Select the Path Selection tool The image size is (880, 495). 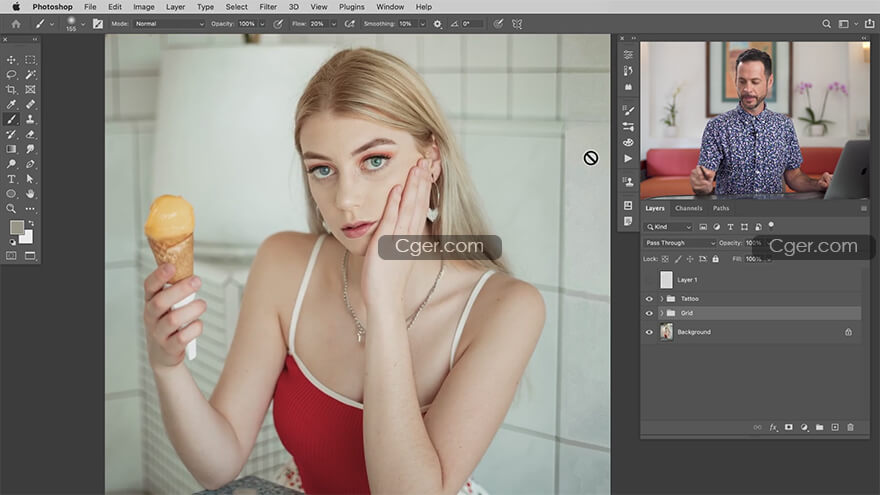[30, 179]
